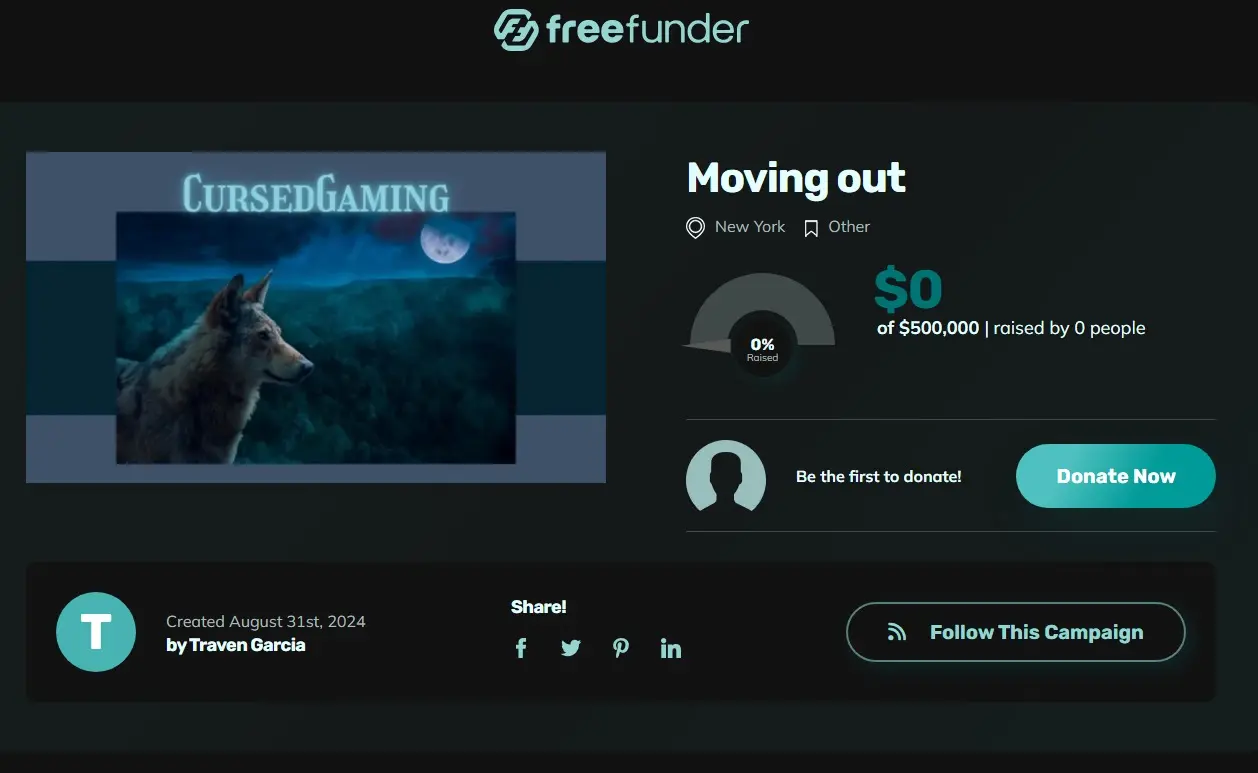The height and width of the screenshot is (773, 1258).
Task: Click the Other category label
Action: pos(849,227)
